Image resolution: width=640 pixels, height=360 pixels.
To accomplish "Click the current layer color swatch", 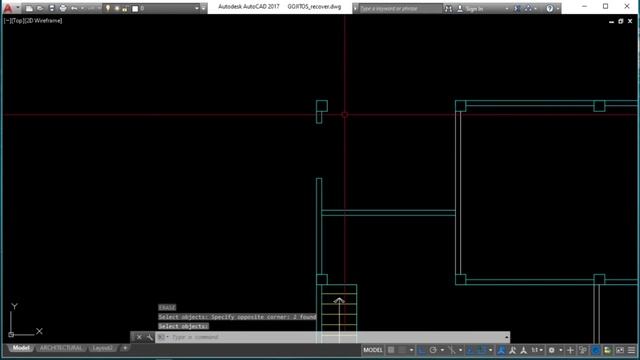I will click(135, 9).
